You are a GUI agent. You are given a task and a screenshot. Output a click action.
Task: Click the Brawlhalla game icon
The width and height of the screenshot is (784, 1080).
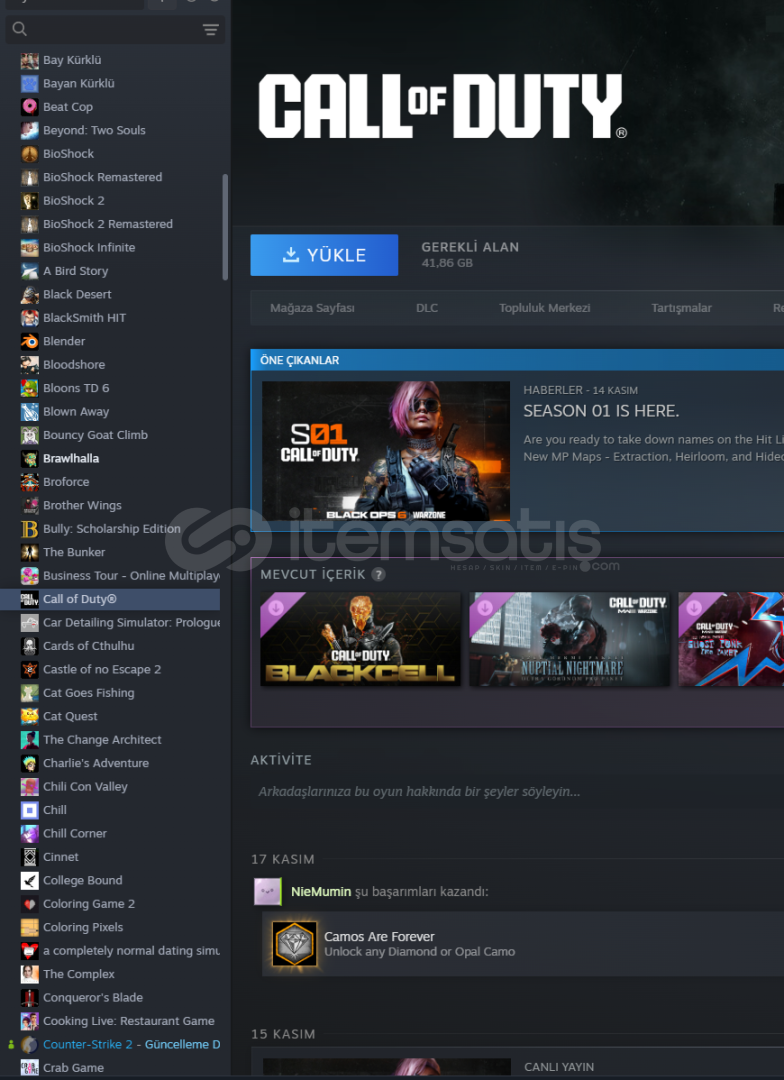click(30, 458)
